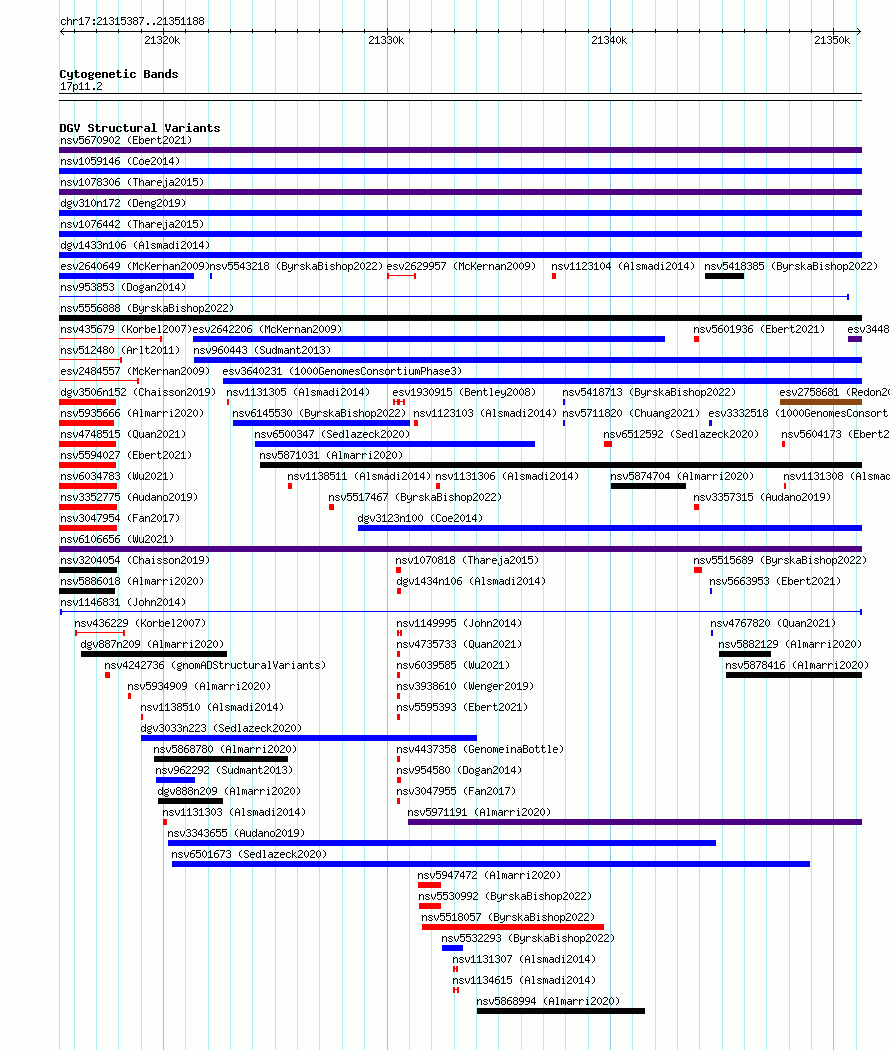
Task: Click the 21320k ruler position label
Action: tap(162, 40)
